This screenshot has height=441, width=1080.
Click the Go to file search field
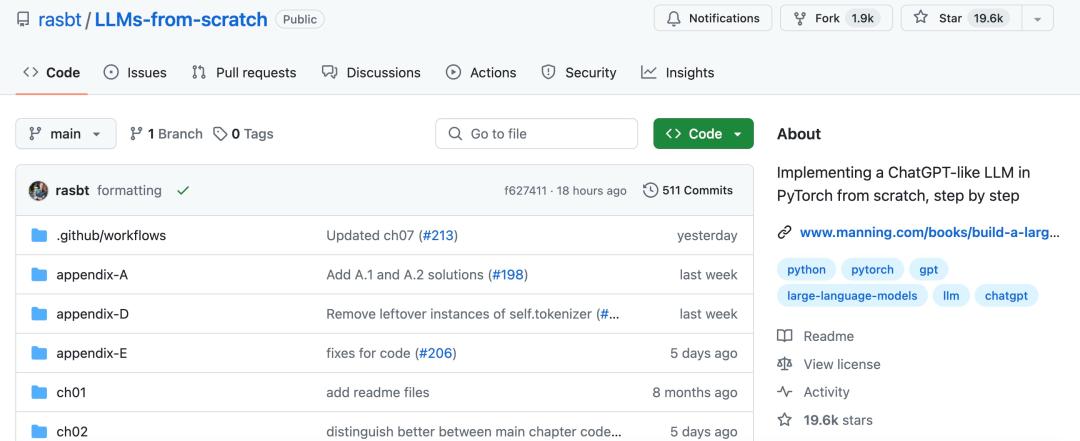pyautogui.click(x=536, y=134)
